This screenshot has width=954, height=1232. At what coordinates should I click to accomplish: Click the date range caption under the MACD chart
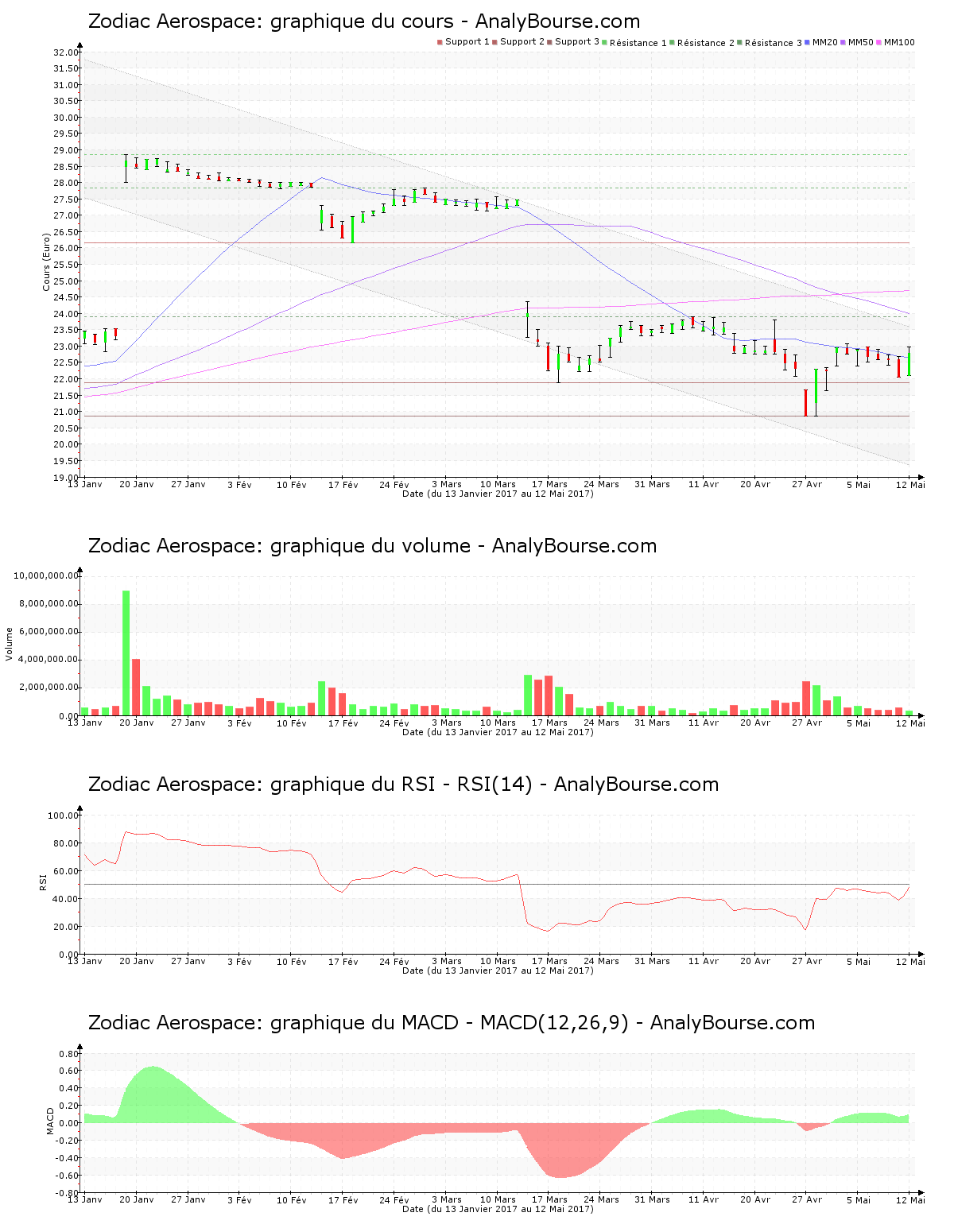coord(498,1209)
